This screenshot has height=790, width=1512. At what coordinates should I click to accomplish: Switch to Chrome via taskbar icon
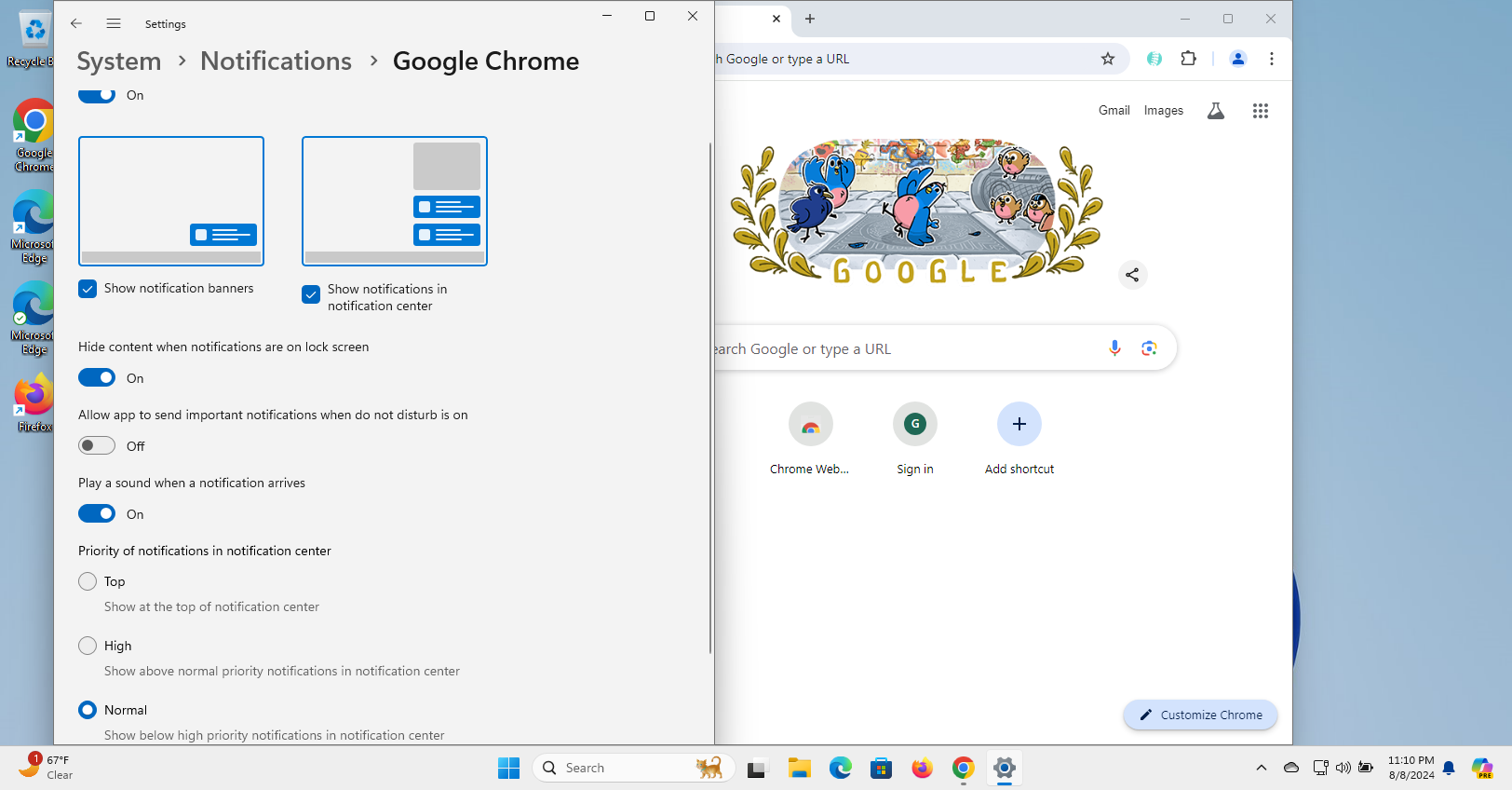coord(964,768)
